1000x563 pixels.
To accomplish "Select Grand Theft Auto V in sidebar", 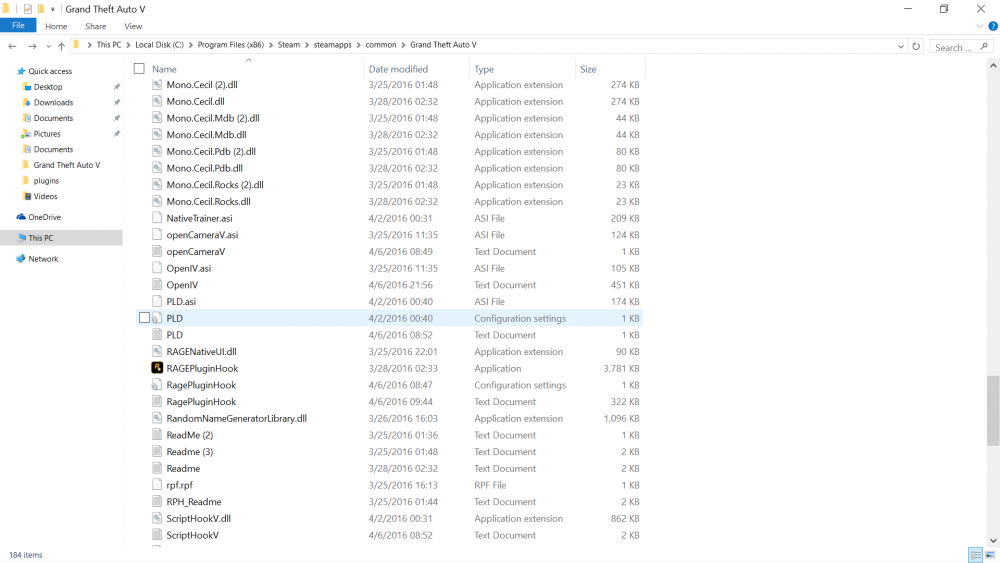I will pos(66,165).
